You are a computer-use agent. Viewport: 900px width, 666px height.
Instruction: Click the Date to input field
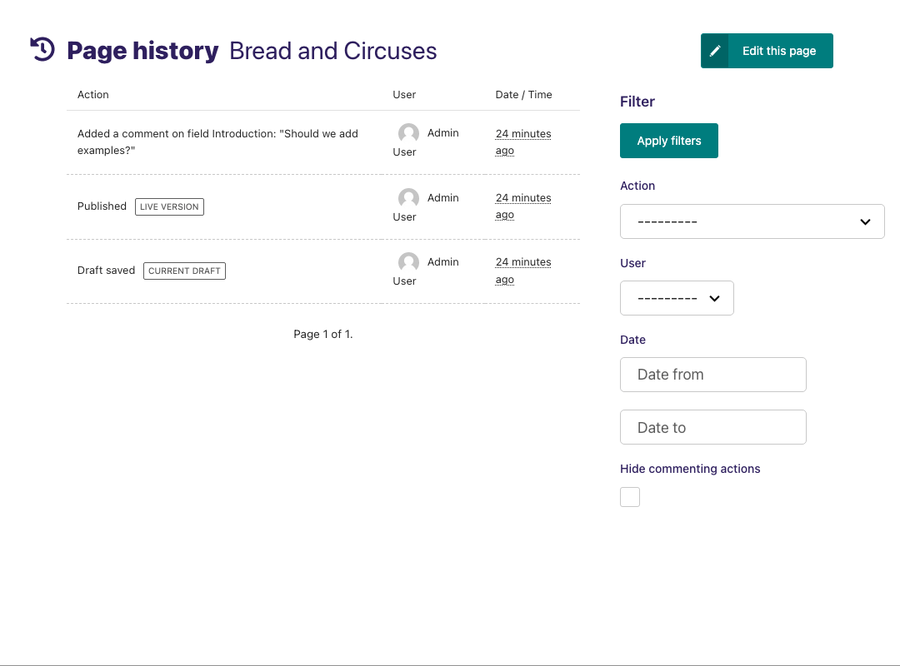pyautogui.click(x=713, y=427)
